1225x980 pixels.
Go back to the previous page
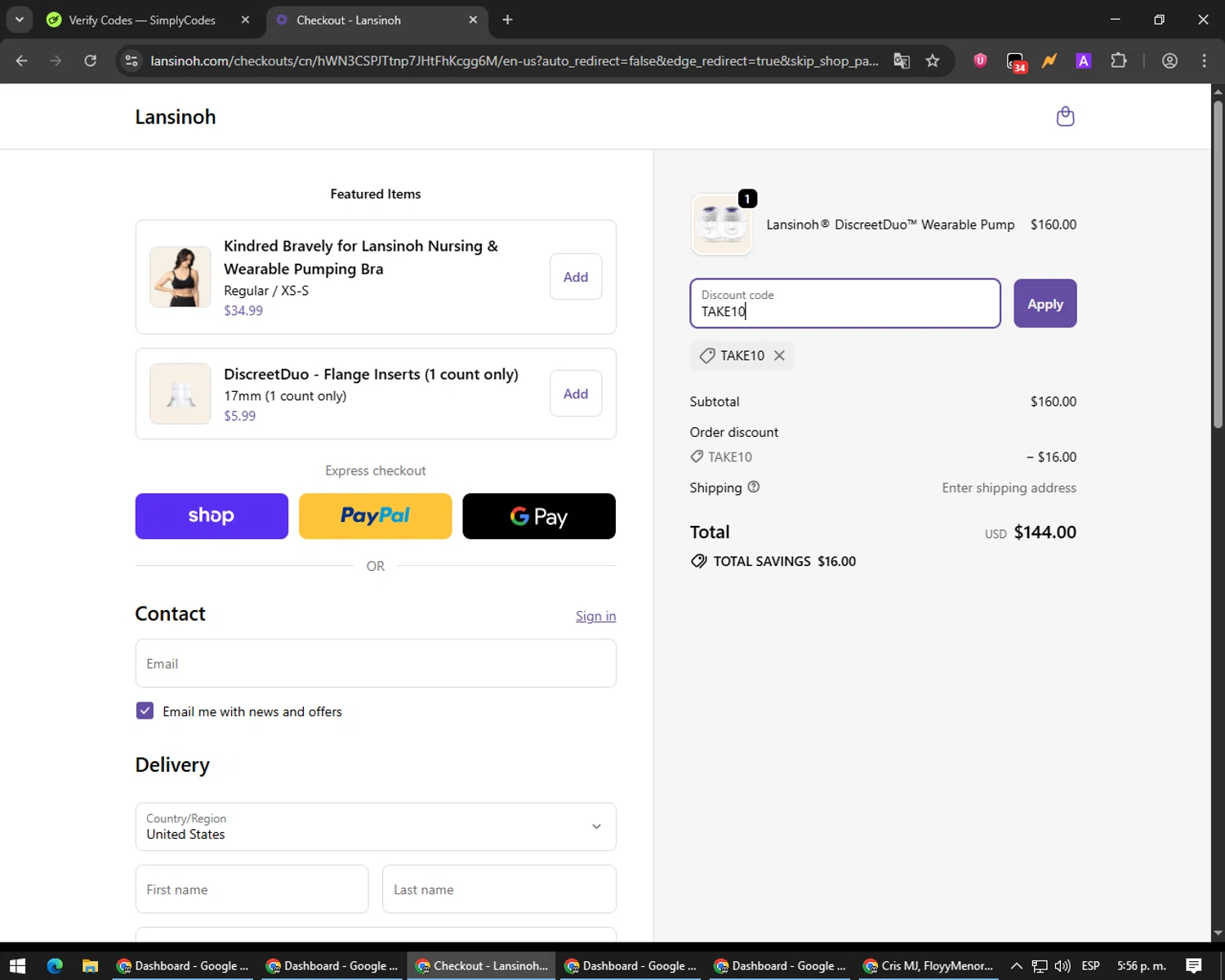pos(22,60)
